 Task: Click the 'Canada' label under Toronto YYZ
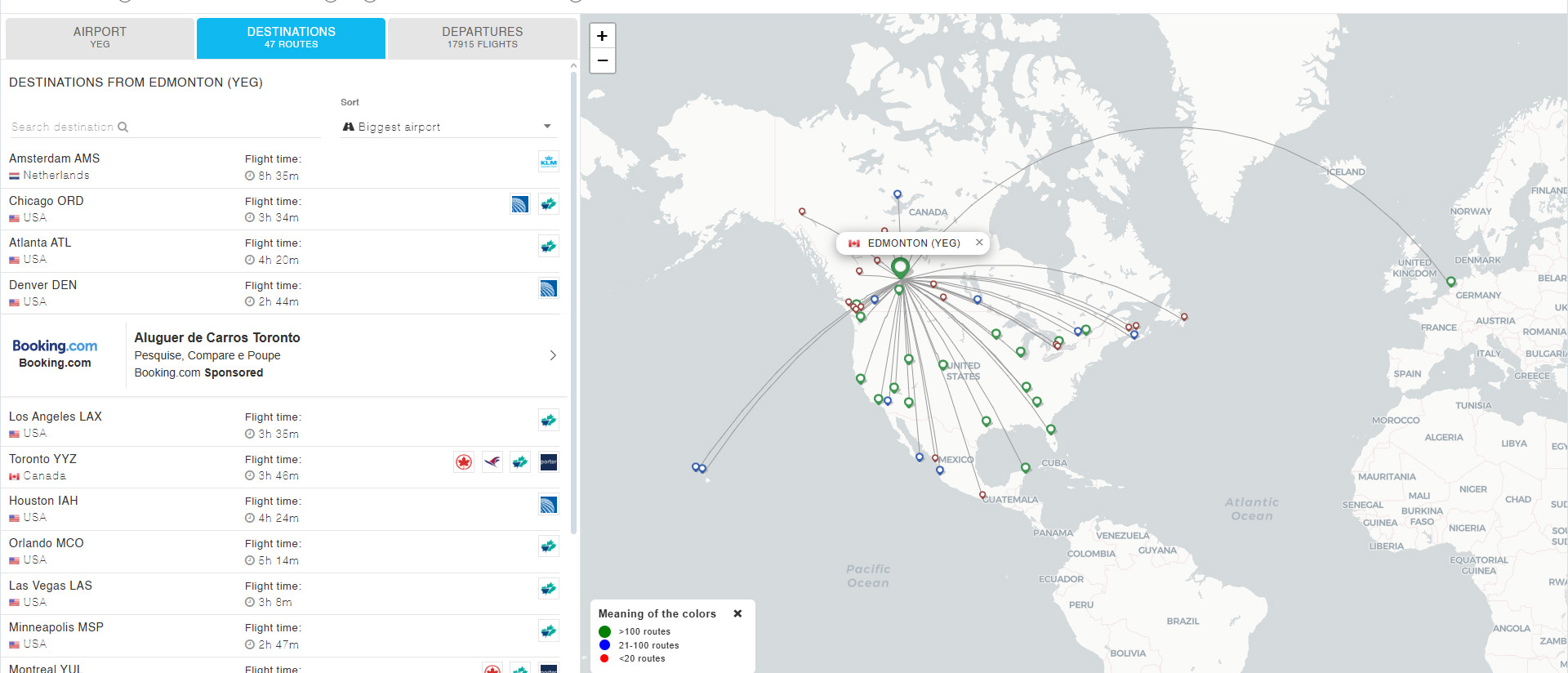tap(44, 475)
